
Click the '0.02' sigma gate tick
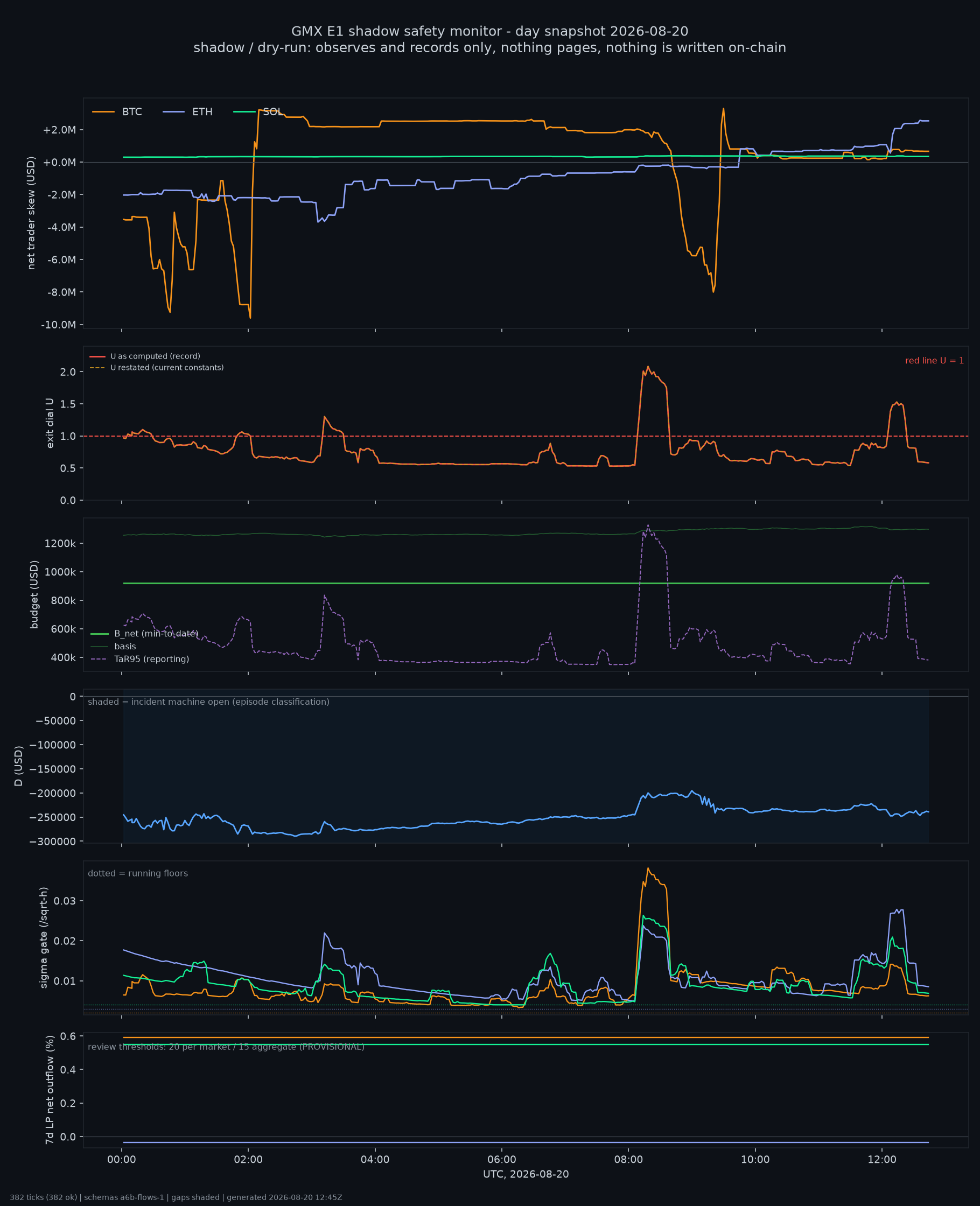click(x=65, y=941)
